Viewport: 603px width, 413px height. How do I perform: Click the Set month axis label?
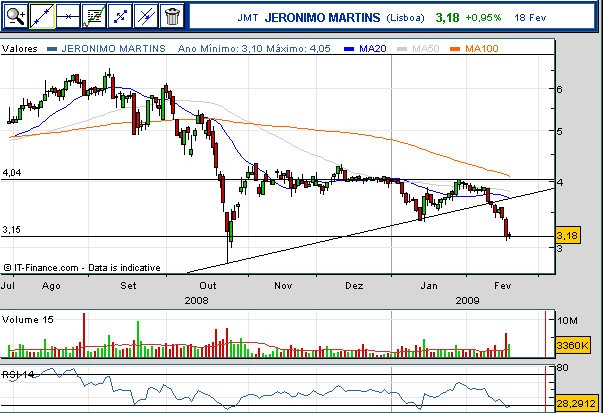tap(128, 286)
